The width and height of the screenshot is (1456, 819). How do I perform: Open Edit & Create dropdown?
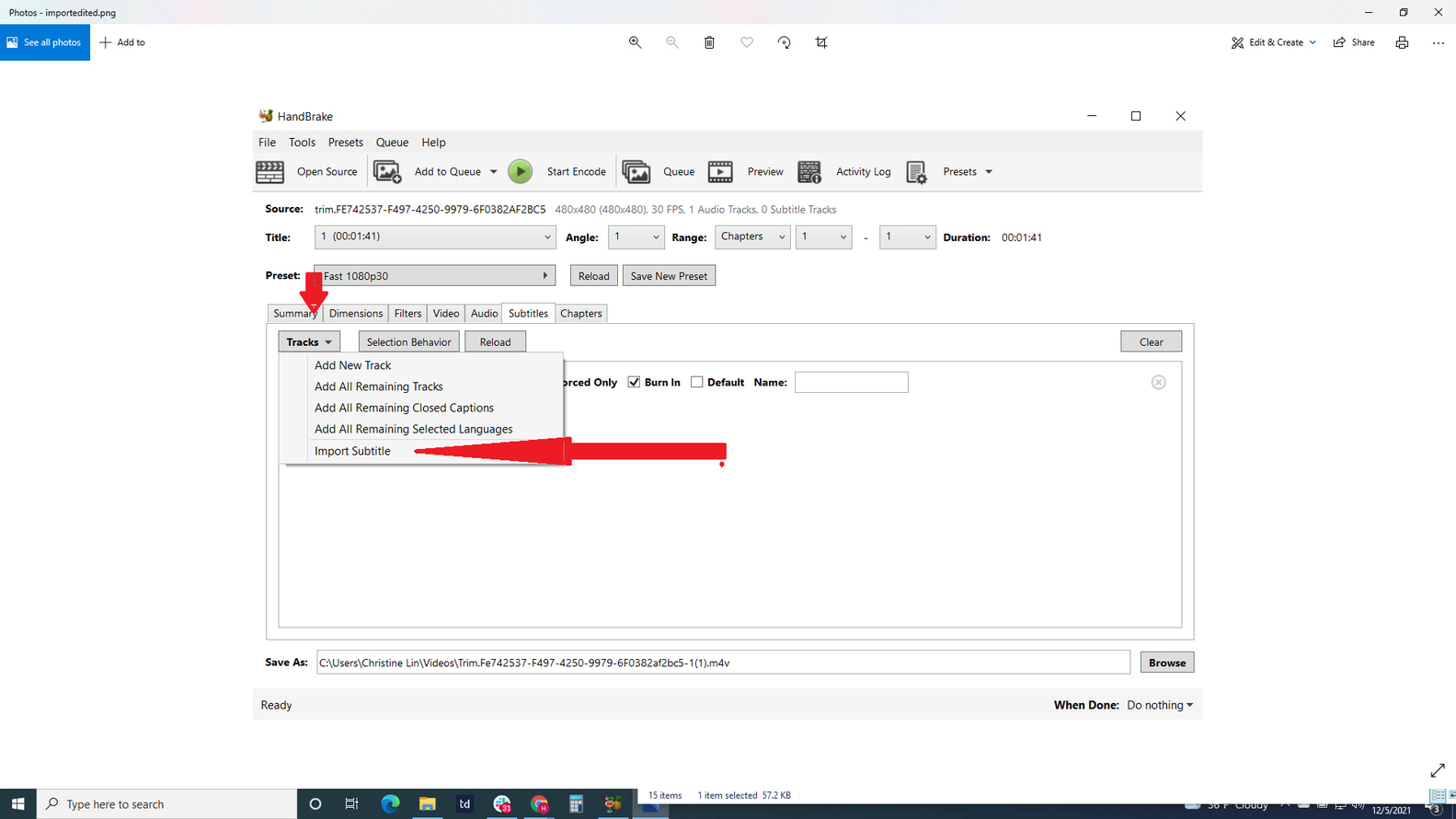1274,42
